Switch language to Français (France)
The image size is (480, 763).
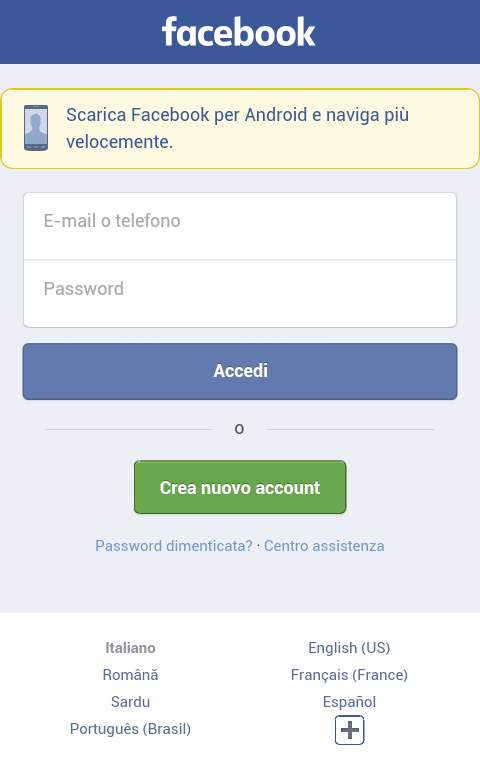(350, 675)
